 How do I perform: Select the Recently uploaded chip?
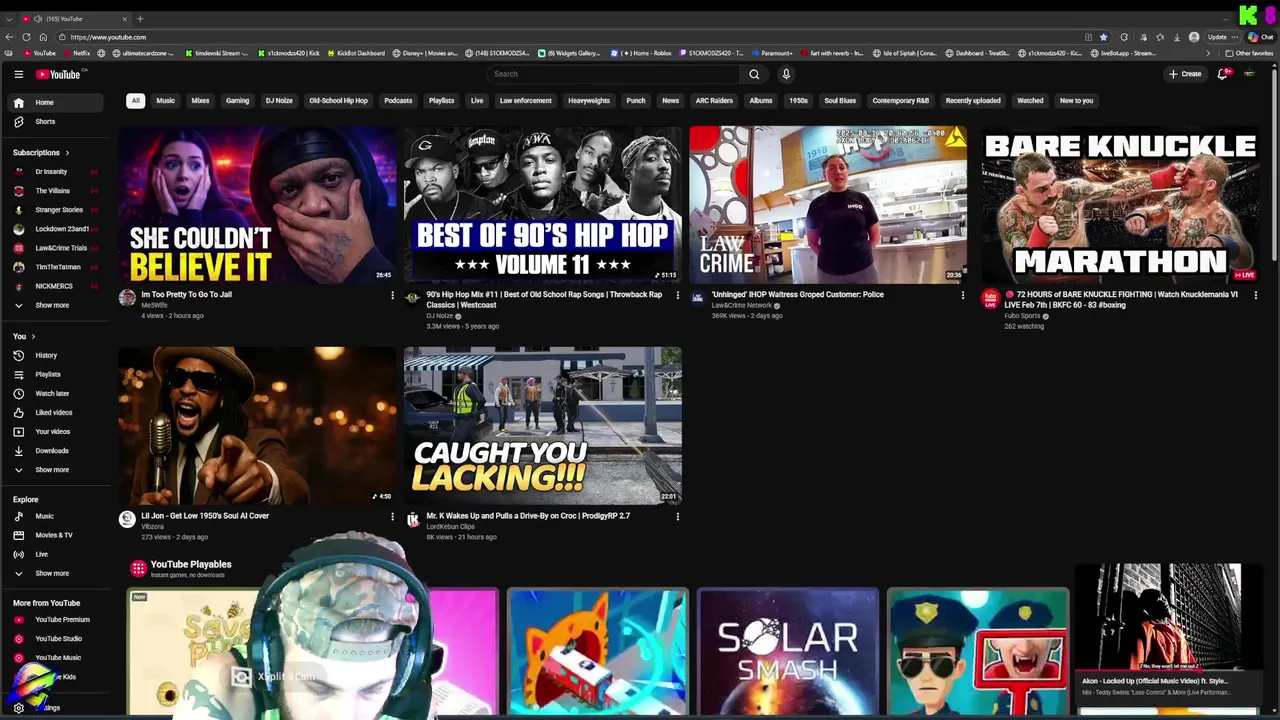pyautogui.click(x=973, y=100)
